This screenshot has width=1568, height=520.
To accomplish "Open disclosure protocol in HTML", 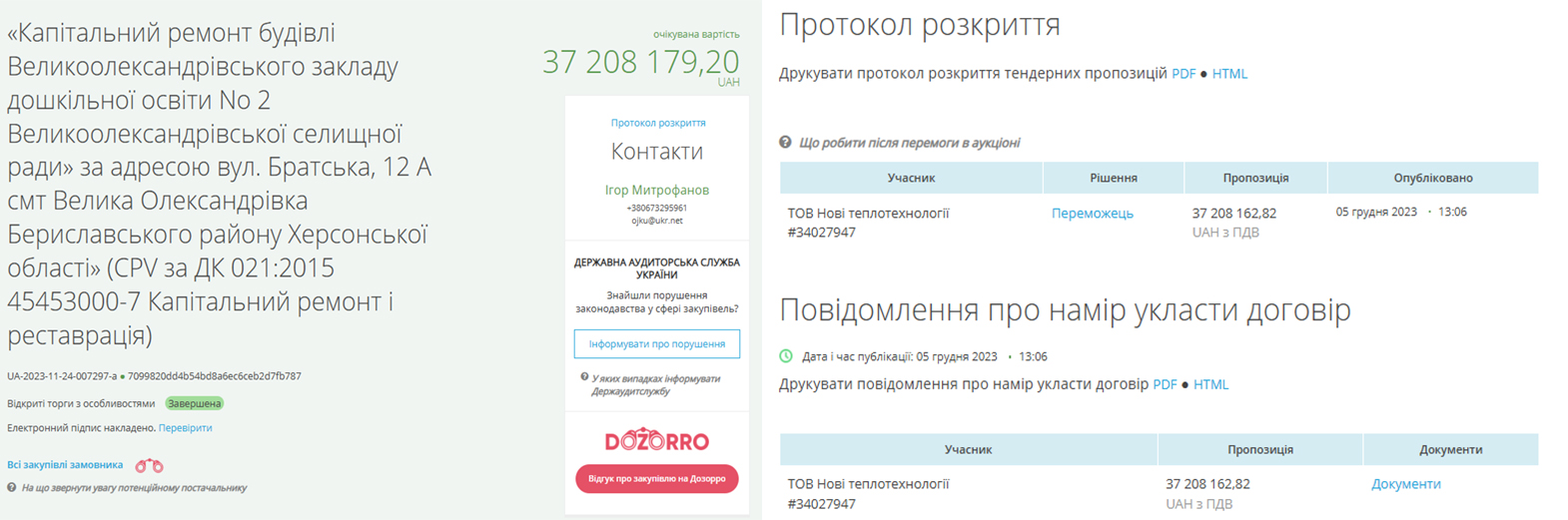I will 1229,74.
